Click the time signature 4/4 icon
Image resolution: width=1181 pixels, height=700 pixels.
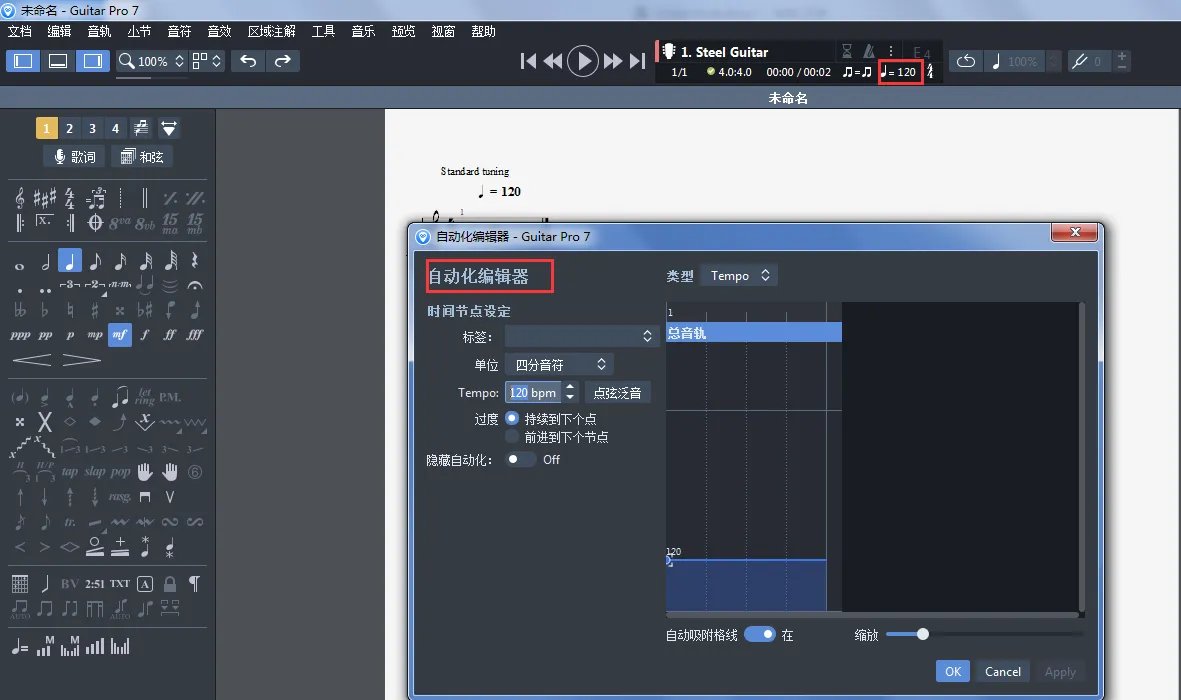pos(69,198)
